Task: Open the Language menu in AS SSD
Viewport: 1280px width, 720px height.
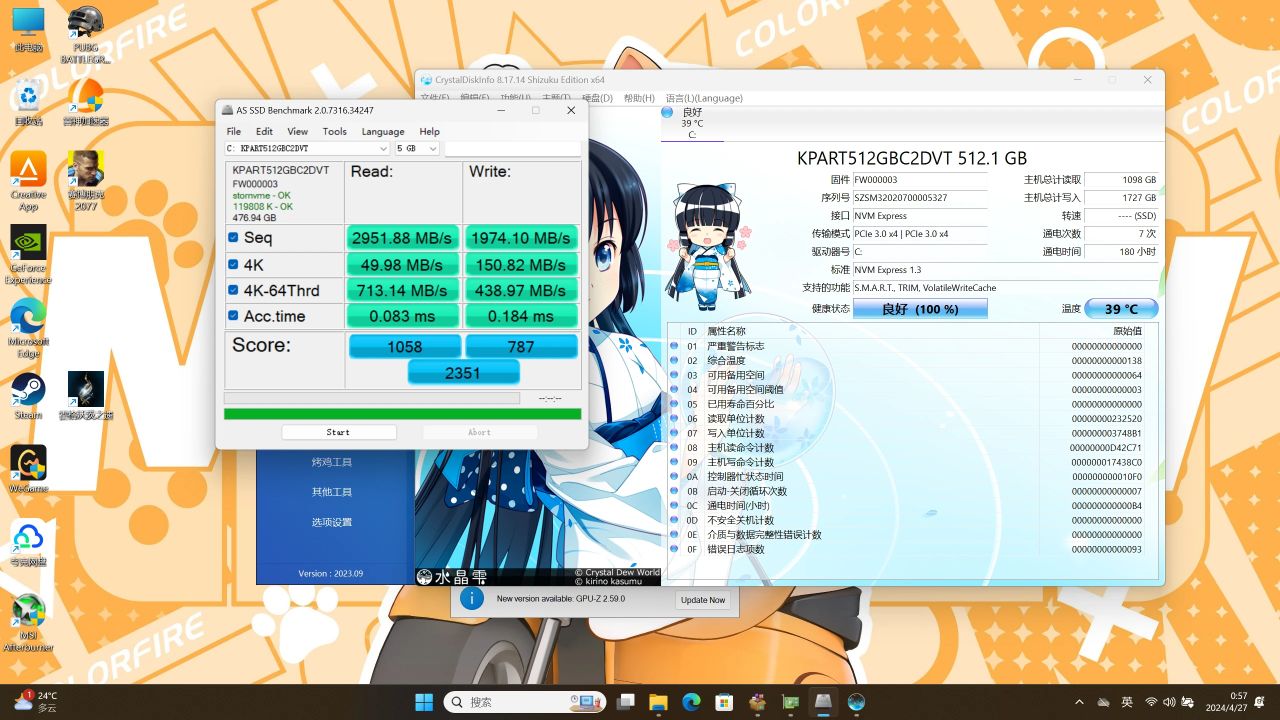Action: click(x=383, y=131)
